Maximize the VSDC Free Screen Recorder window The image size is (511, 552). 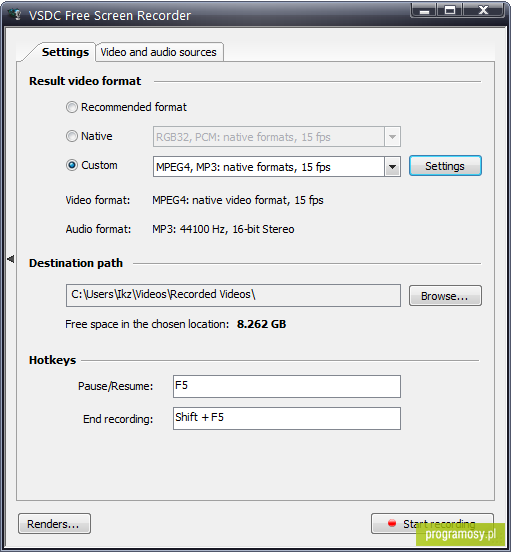(450, 10)
